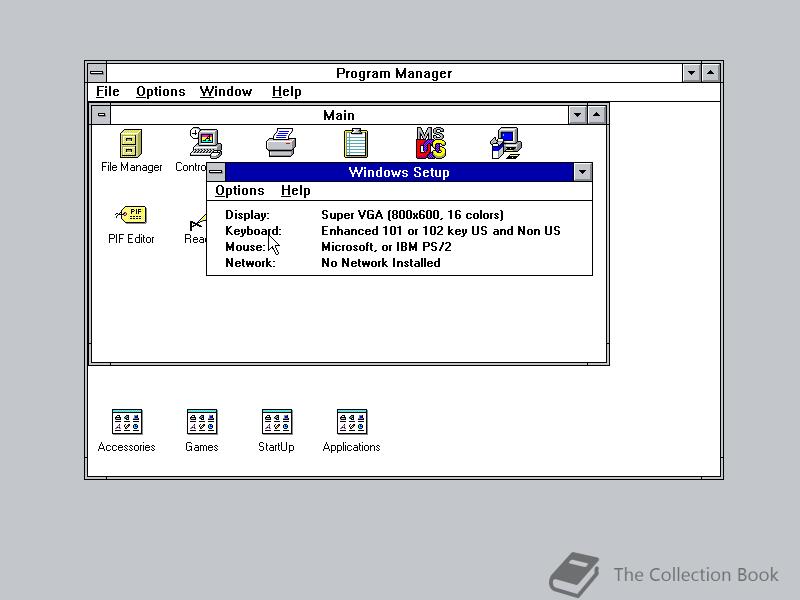Click the 'Network:' label
This screenshot has width=800, height=600.
pyautogui.click(x=250, y=263)
